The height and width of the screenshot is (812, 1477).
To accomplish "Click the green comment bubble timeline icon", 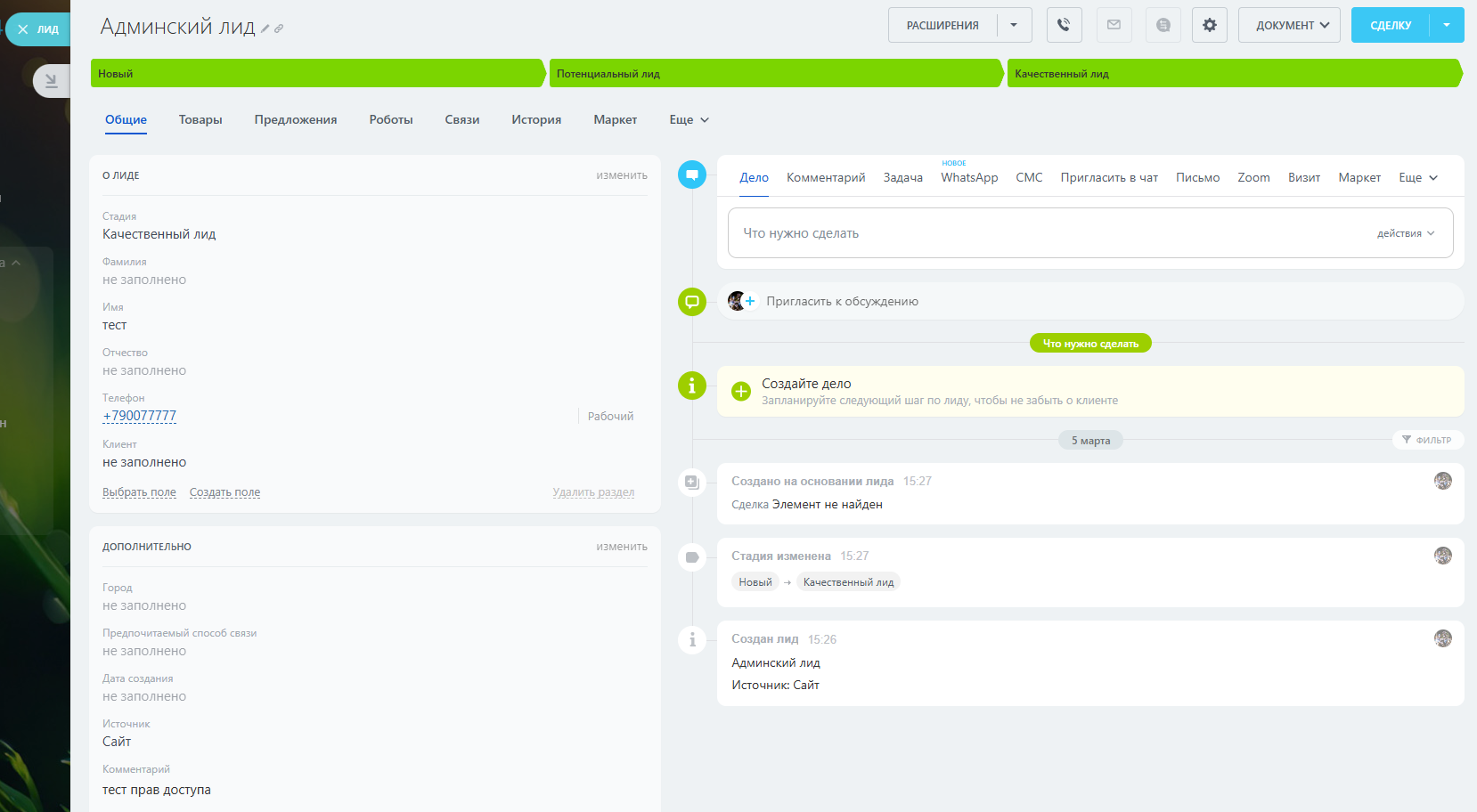I will [x=692, y=302].
